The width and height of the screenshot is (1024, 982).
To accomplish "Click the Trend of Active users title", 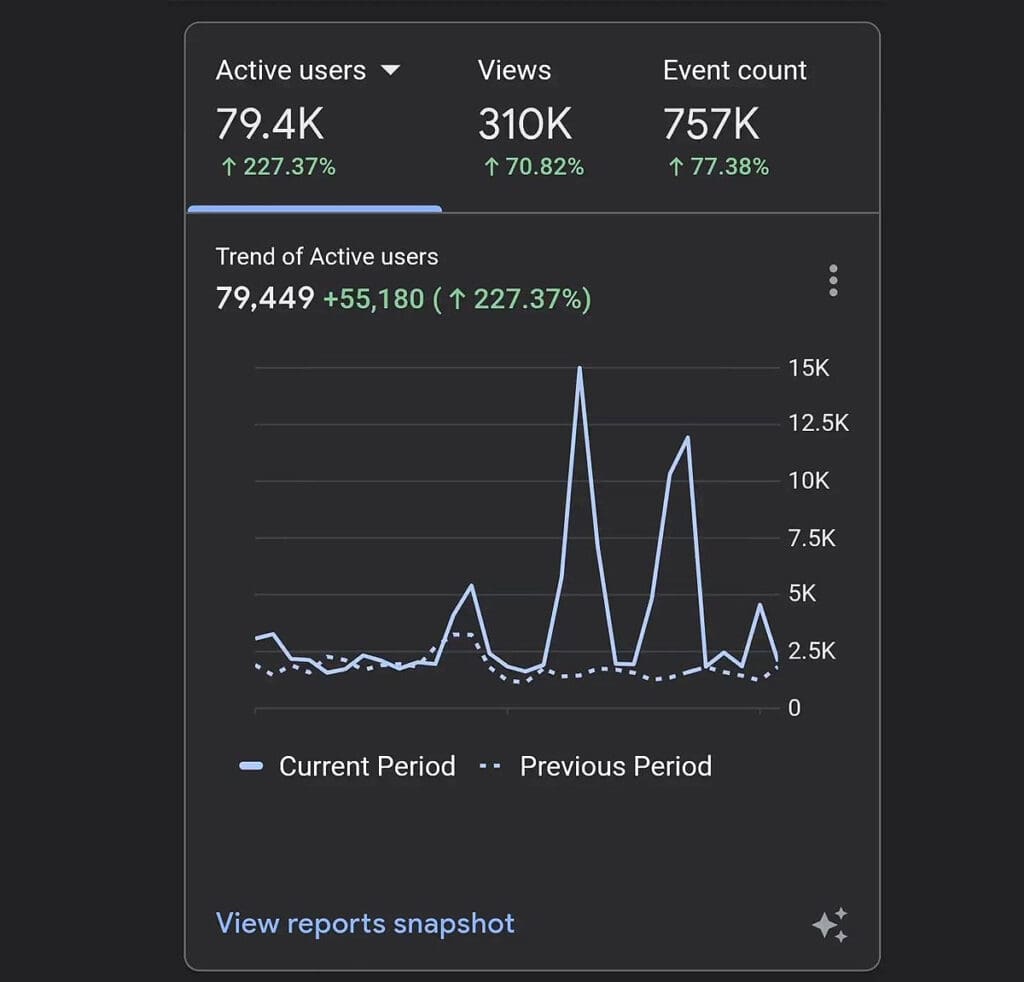I will (x=327, y=257).
